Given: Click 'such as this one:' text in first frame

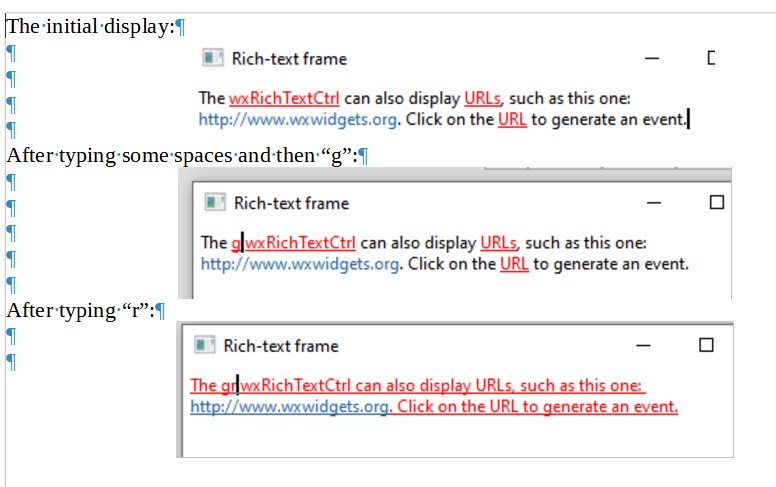Looking at the screenshot, I should click(570, 98).
